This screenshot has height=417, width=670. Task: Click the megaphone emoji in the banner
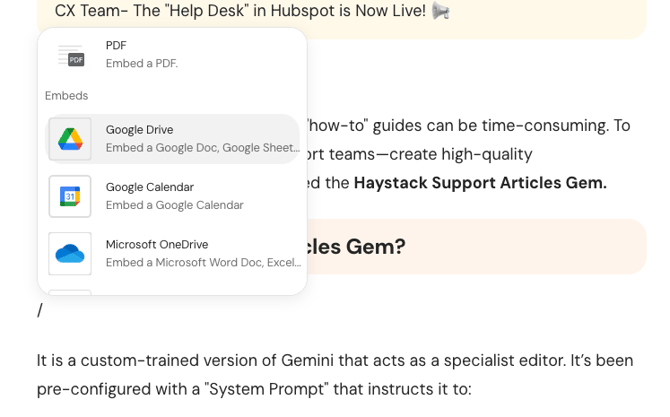point(440,12)
